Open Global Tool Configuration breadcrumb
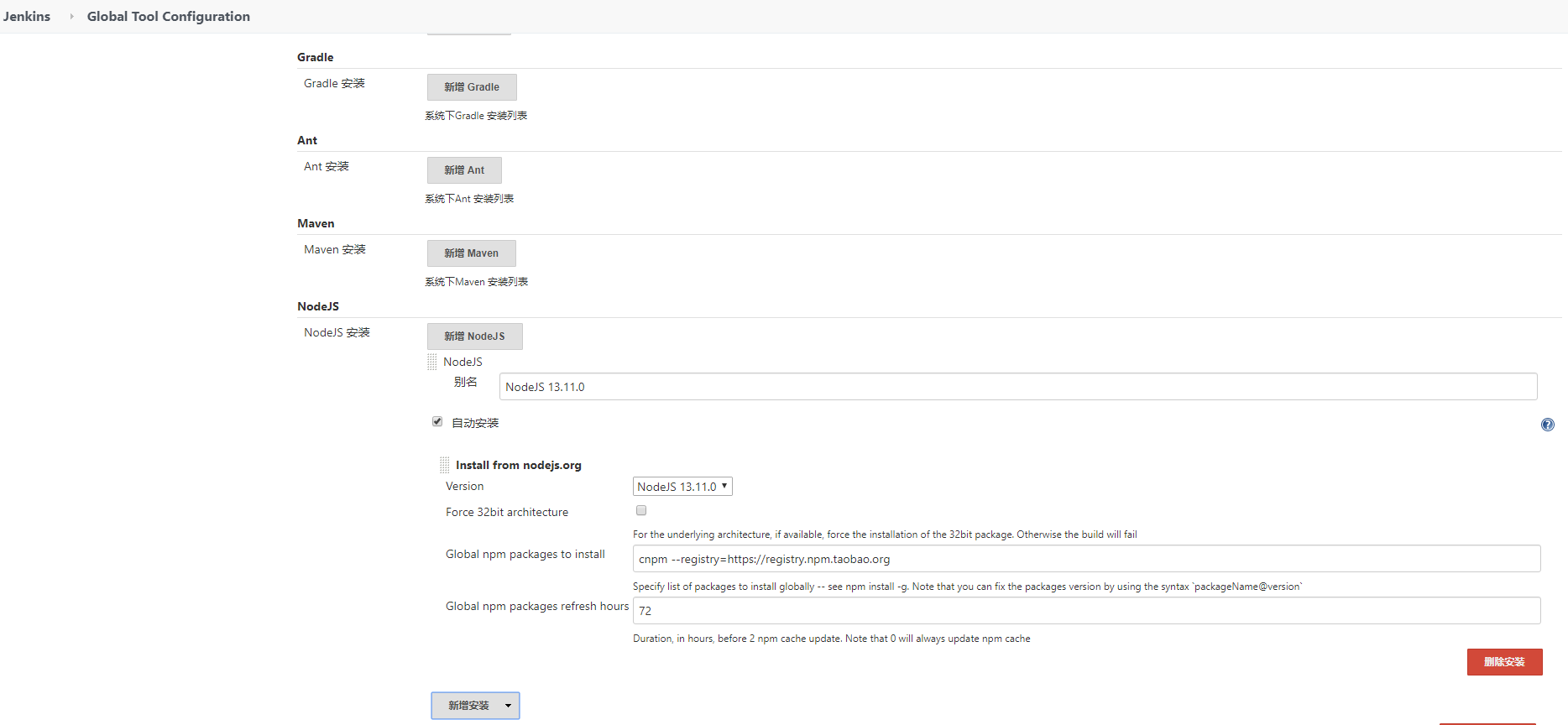 [169, 16]
